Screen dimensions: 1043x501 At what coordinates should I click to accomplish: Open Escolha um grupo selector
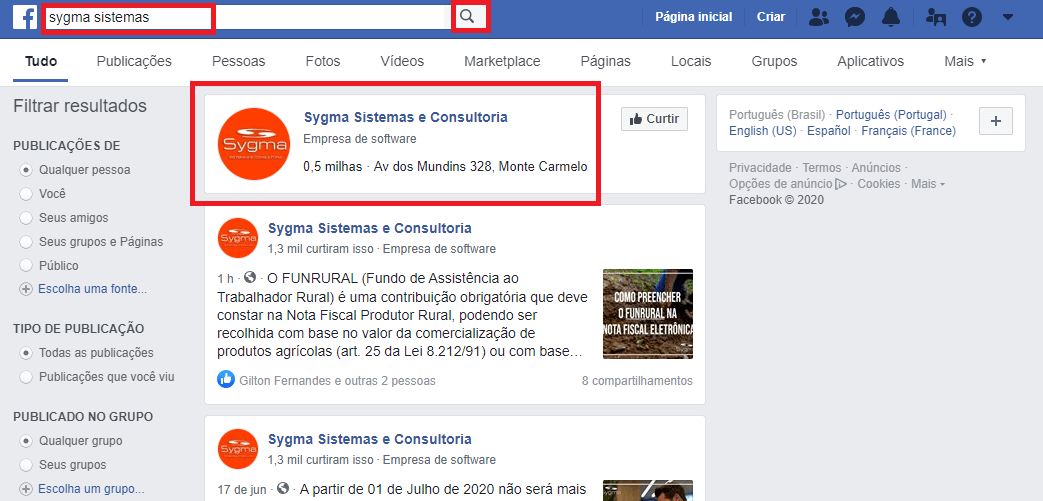[91, 489]
